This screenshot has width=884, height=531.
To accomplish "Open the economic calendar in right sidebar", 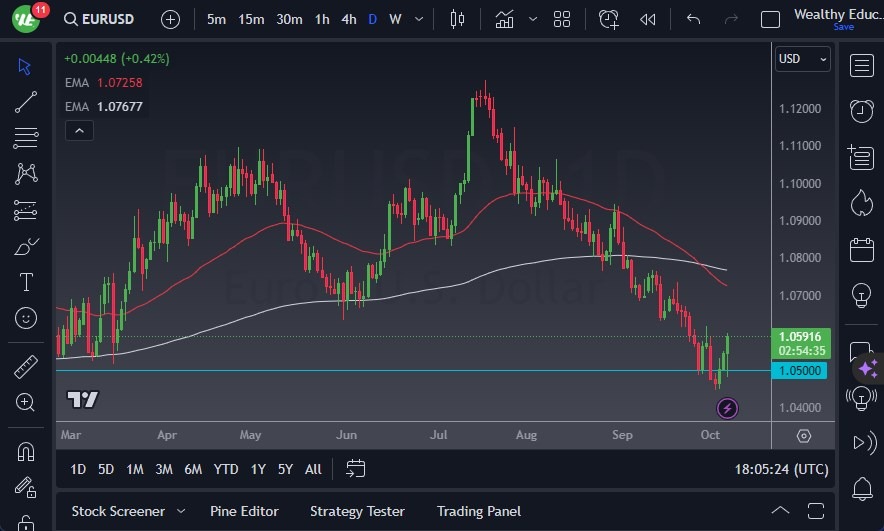I will click(x=861, y=249).
